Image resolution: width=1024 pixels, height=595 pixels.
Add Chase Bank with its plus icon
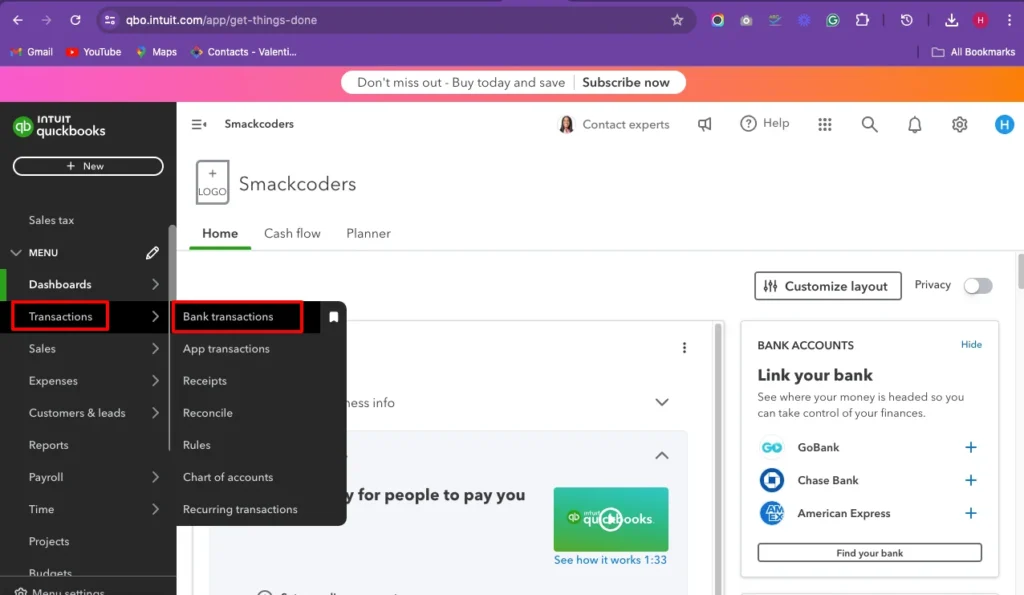coord(970,480)
